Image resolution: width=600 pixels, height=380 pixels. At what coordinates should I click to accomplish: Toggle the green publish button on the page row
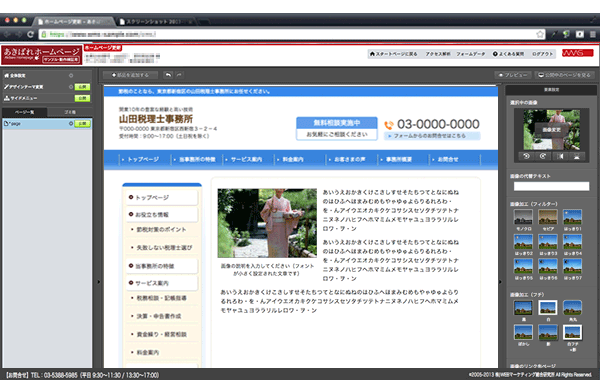tap(82, 124)
